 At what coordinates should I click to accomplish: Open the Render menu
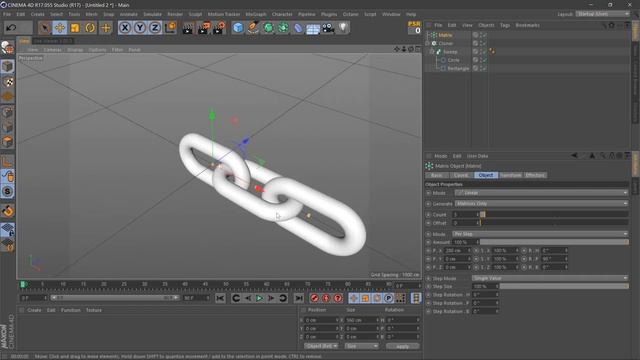[x=175, y=14]
